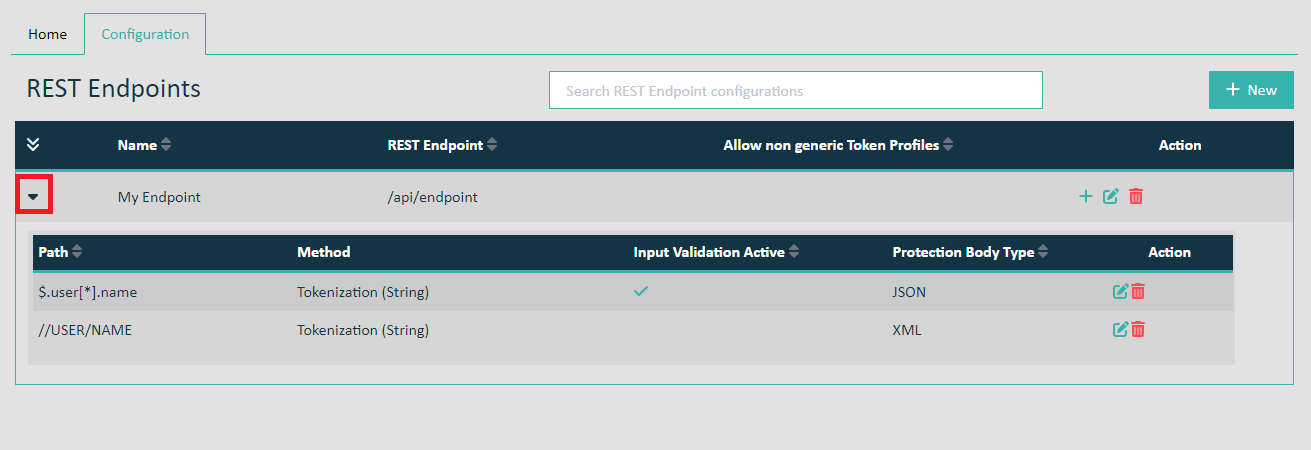
Task: Sort by REST Endpoint column
Action: pyautogui.click(x=492, y=145)
